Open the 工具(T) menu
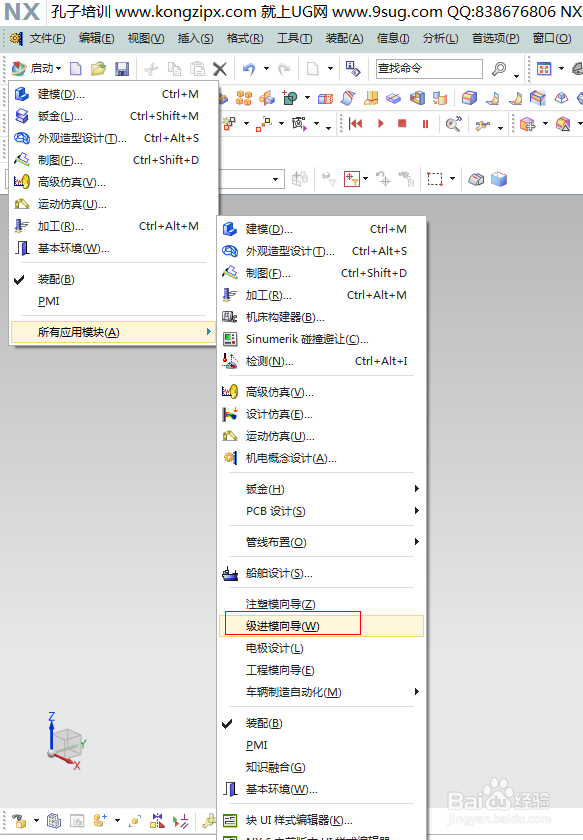Image resolution: width=583 pixels, height=840 pixels. pos(294,38)
